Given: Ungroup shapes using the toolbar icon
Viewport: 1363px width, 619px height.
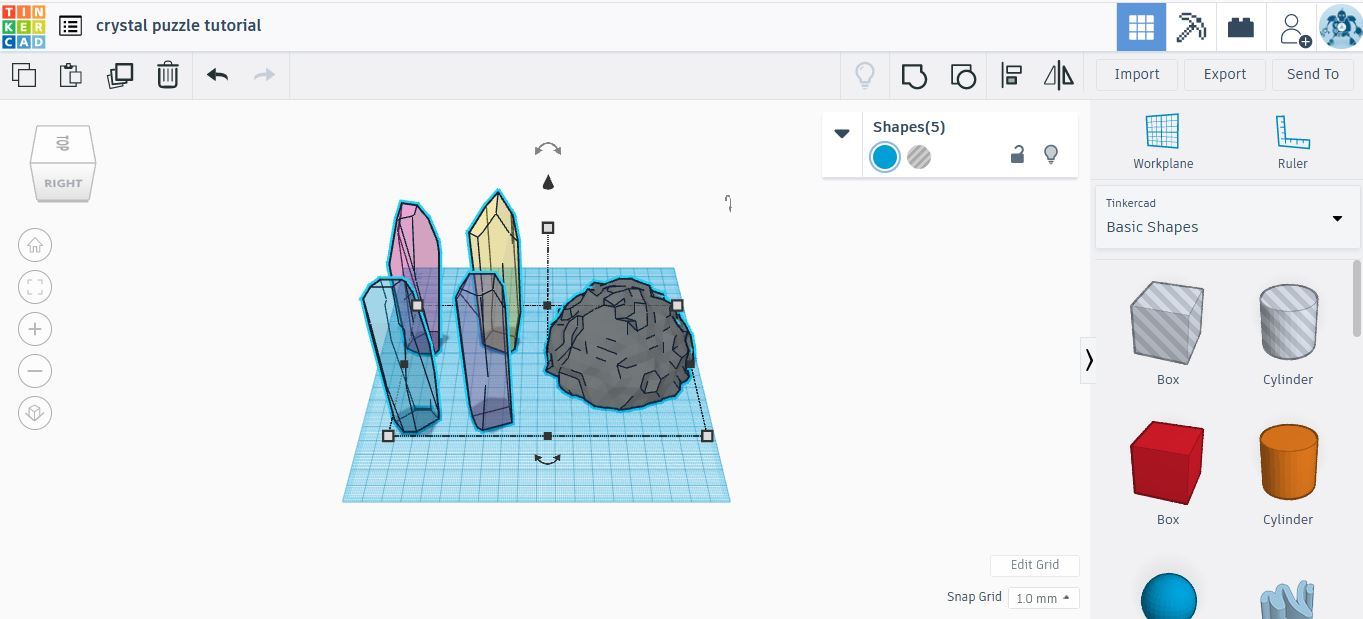Looking at the screenshot, I should click(963, 75).
